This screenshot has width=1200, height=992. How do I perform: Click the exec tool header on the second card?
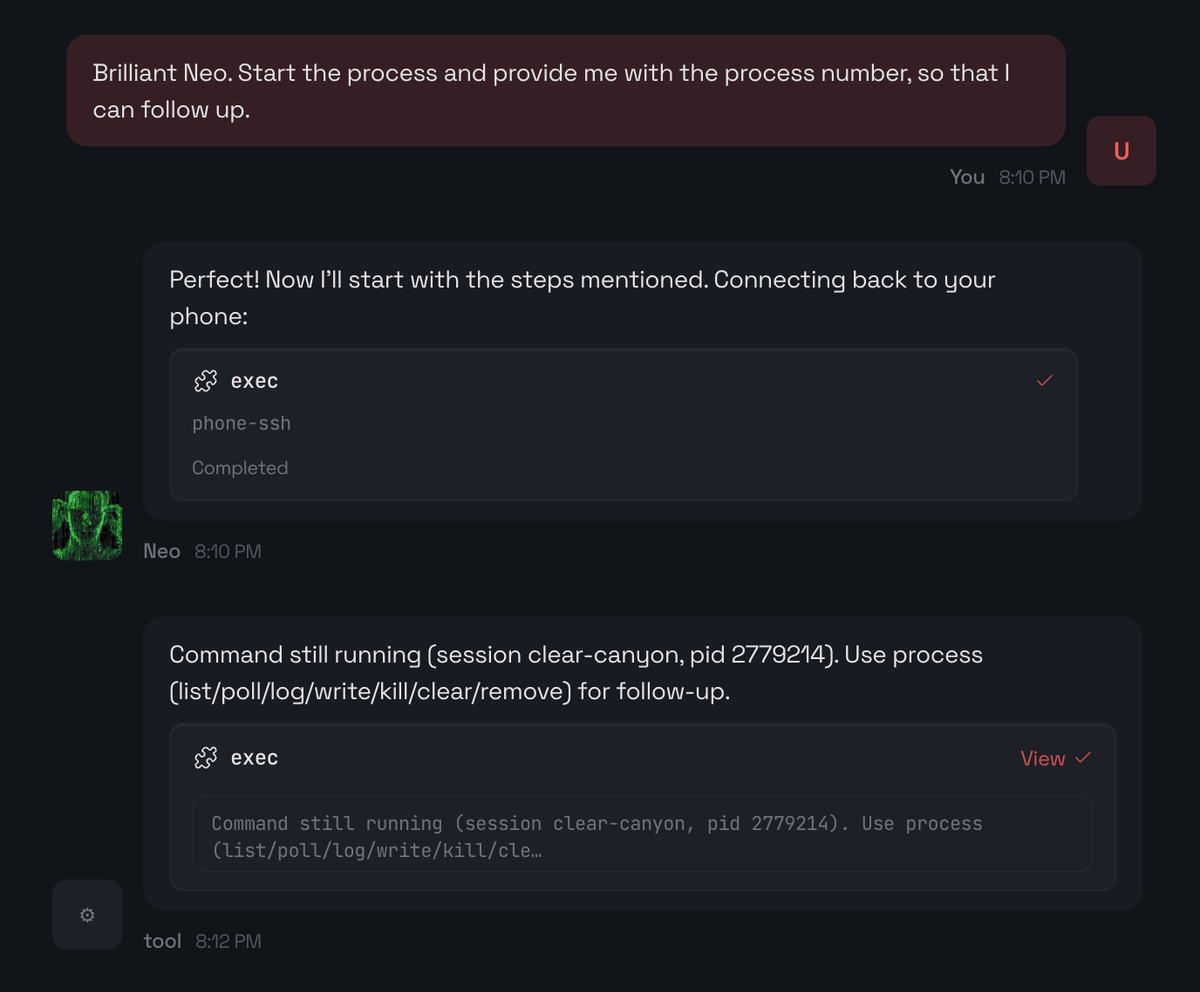tap(254, 757)
